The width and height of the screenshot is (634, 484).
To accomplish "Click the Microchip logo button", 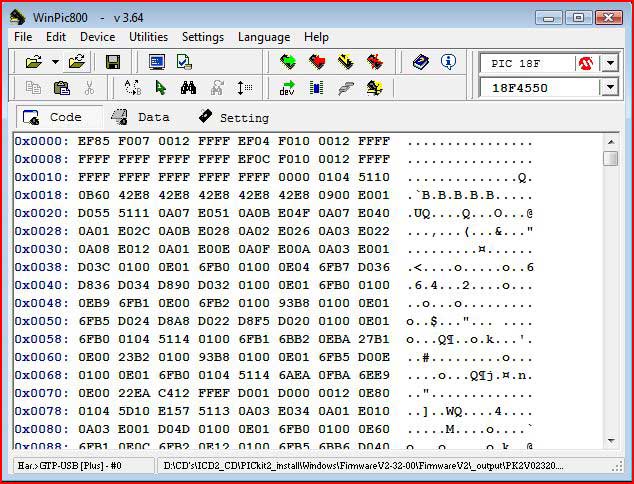I will pos(585,63).
